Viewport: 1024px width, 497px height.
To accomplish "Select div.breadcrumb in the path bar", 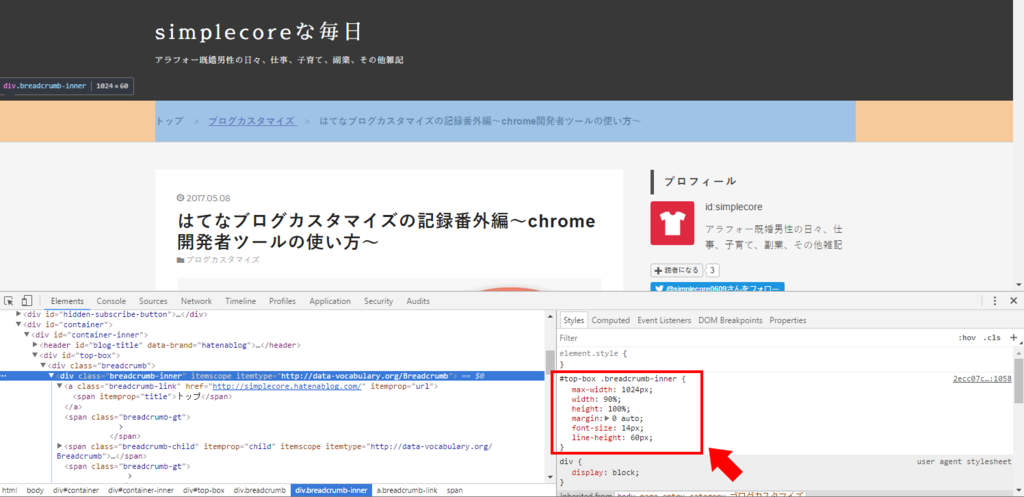I will [x=259, y=490].
